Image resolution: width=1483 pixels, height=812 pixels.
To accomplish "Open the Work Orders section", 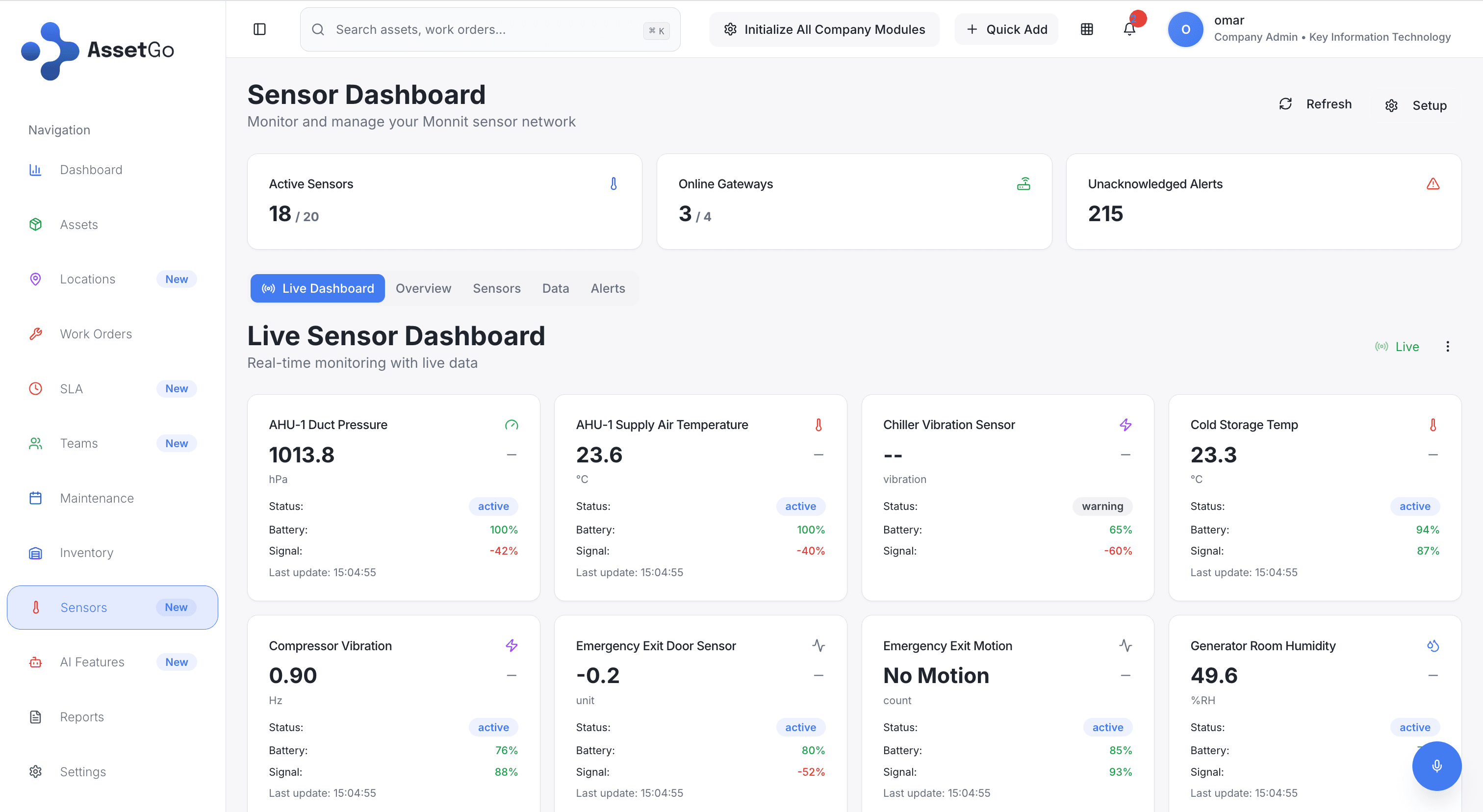I will (96, 334).
